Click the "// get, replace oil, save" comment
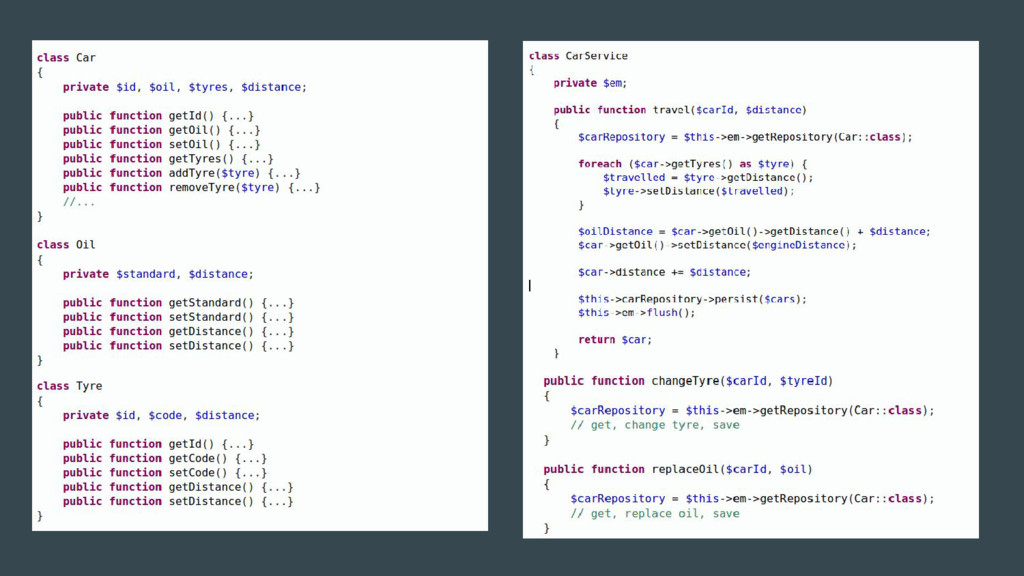The height and width of the screenshot is (576, 1024). 655,513
